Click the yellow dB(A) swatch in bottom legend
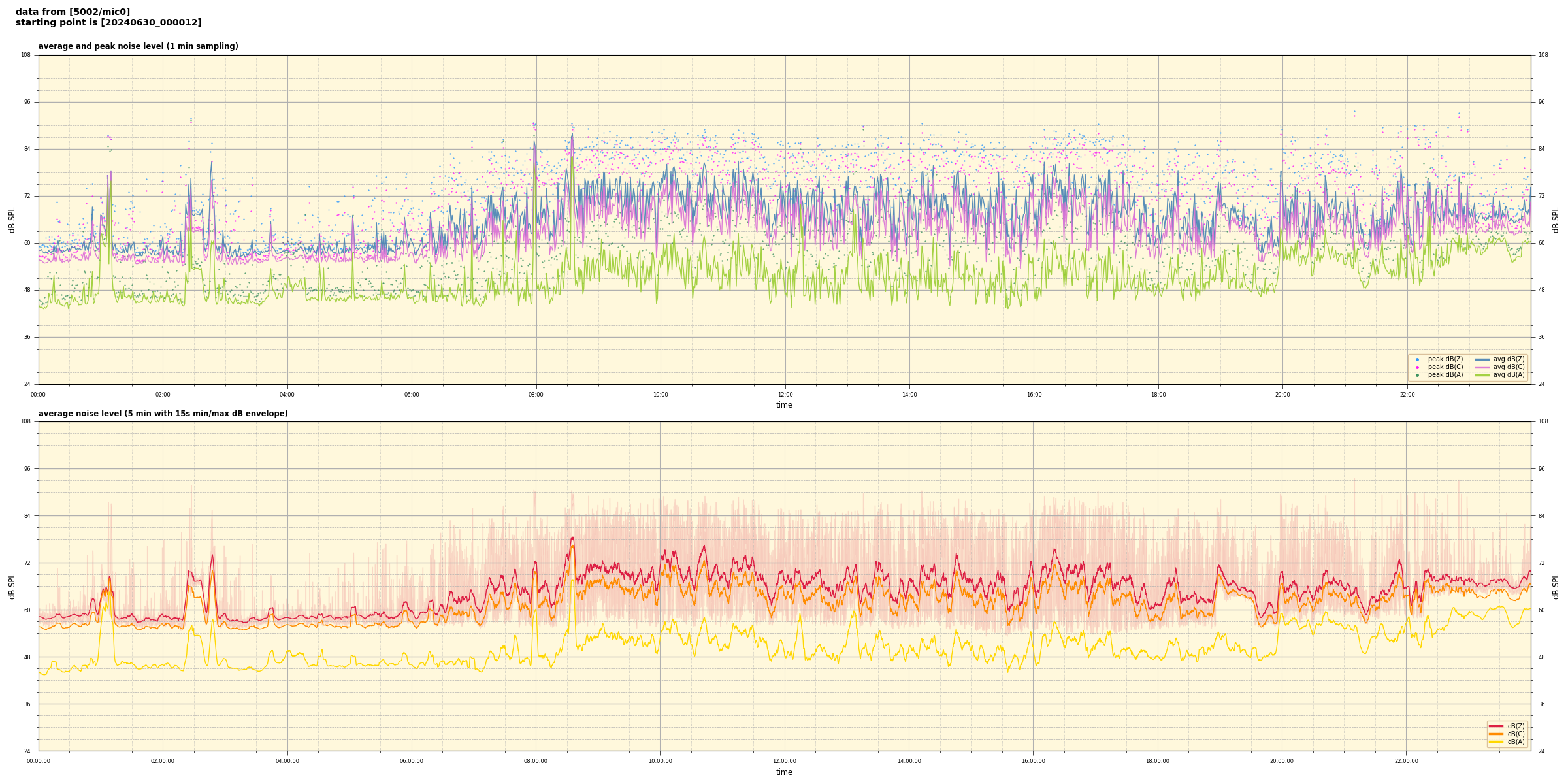The width and height of the screenshot is (1568, 784). coord(1495,742)
